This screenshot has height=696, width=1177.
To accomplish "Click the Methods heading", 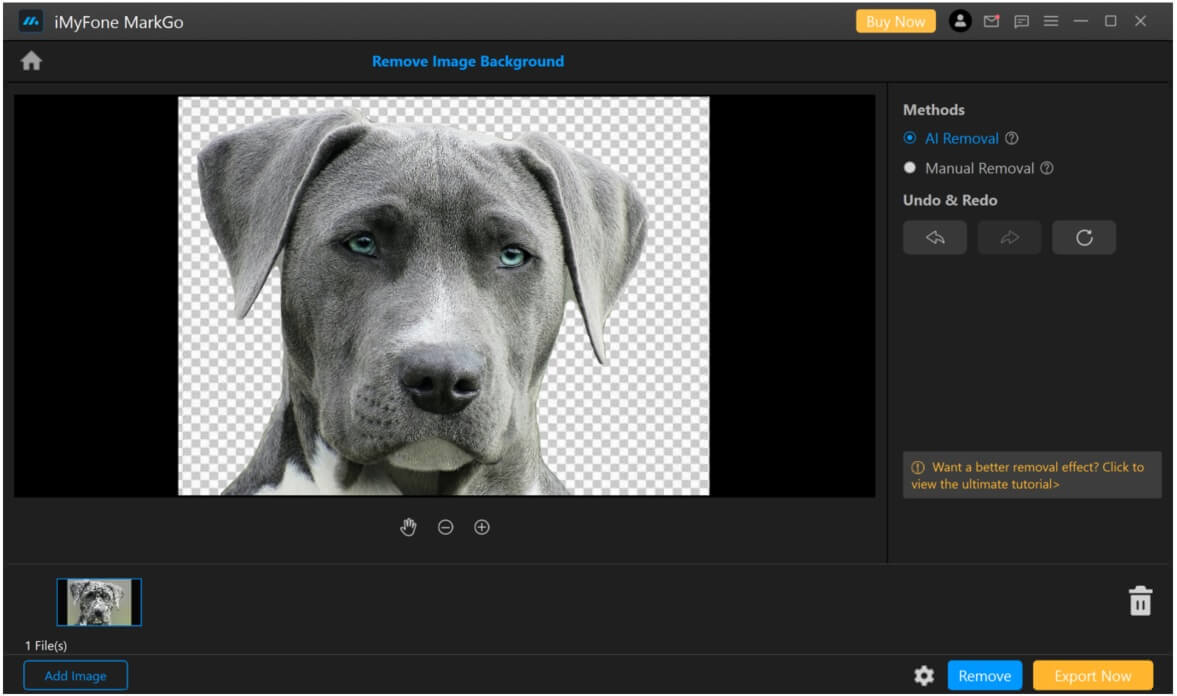I will pyautogui.click(x=933, y=110).
